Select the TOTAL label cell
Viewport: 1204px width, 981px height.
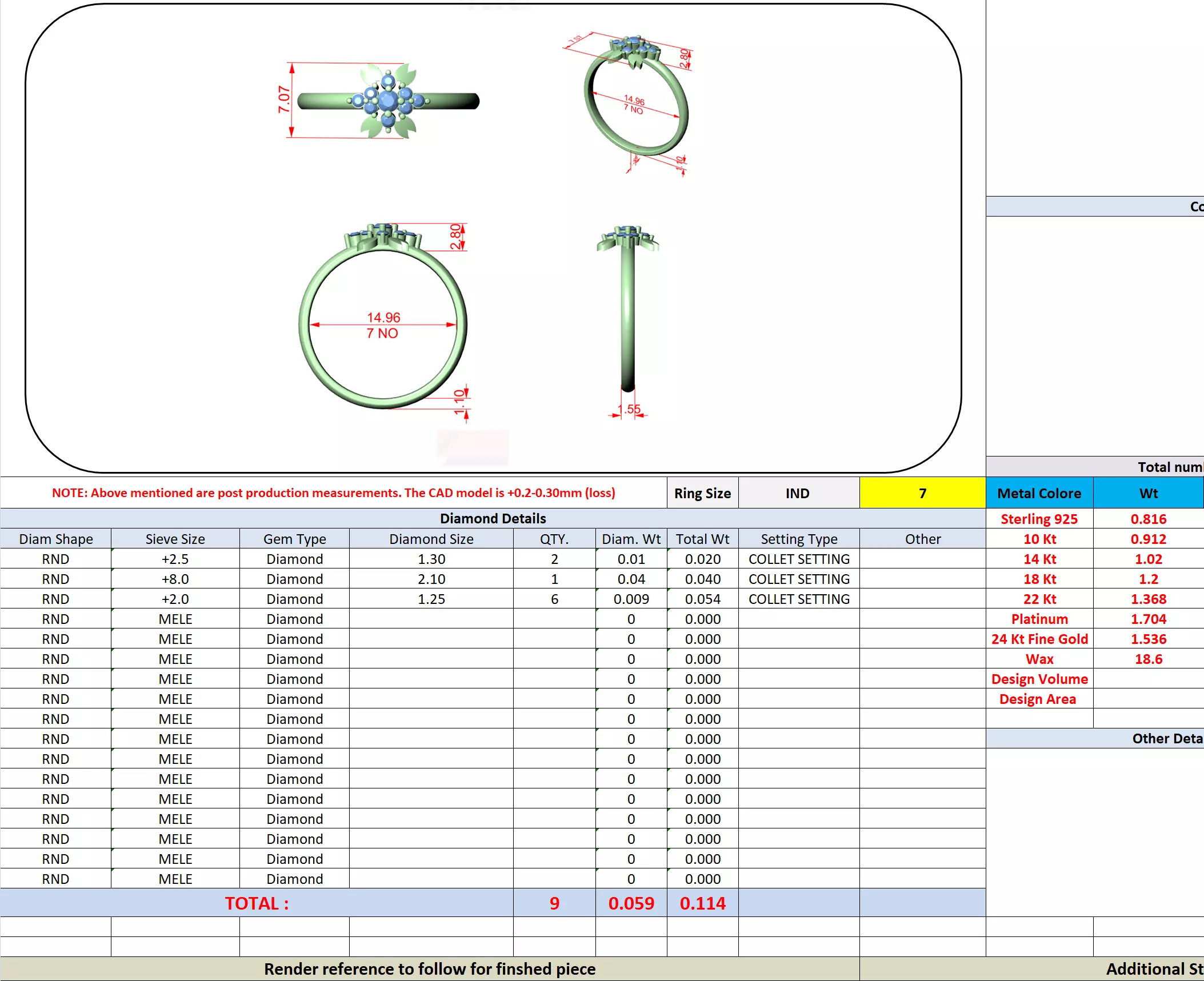257,903
